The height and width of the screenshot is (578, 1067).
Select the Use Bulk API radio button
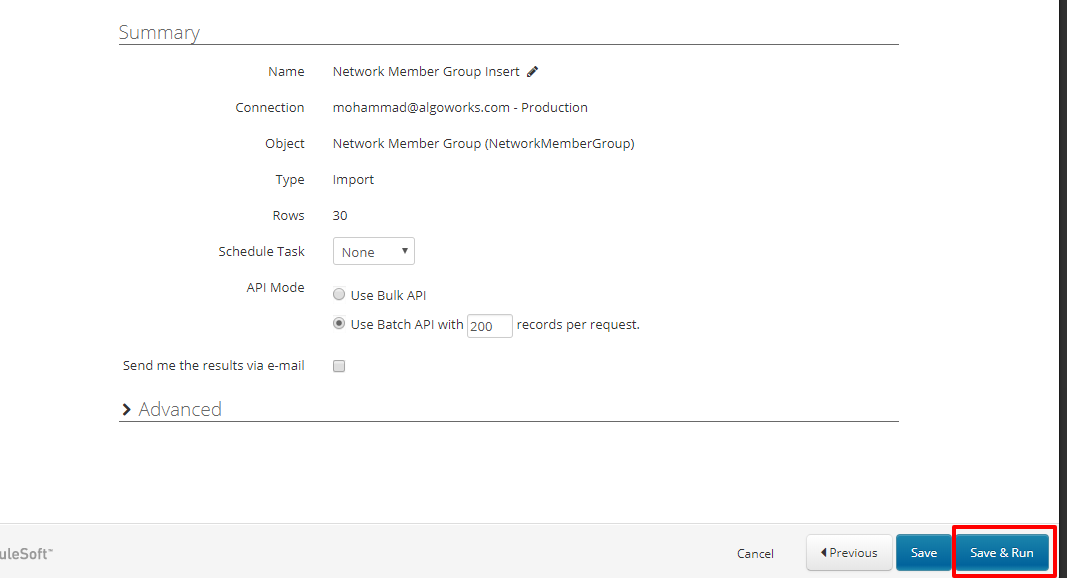click(339, 295)
